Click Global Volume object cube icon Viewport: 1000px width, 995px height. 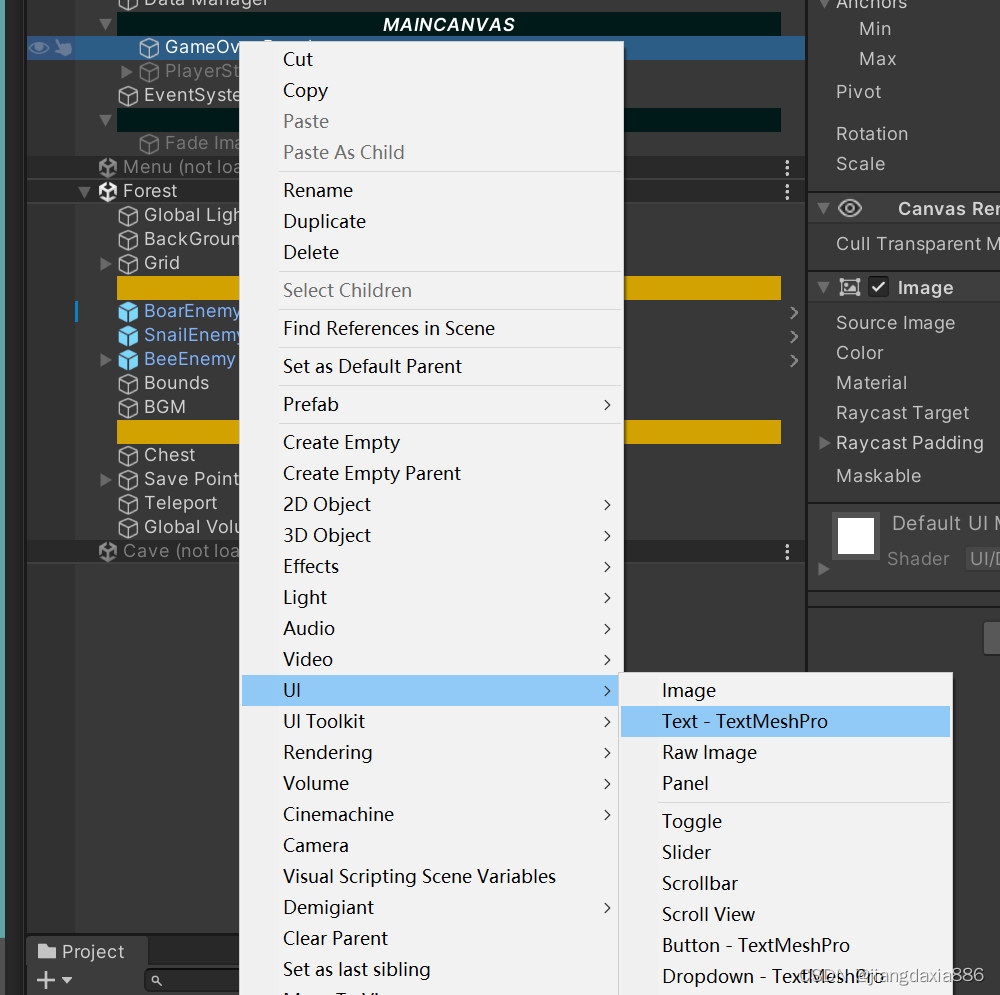(x=128, y=527)
